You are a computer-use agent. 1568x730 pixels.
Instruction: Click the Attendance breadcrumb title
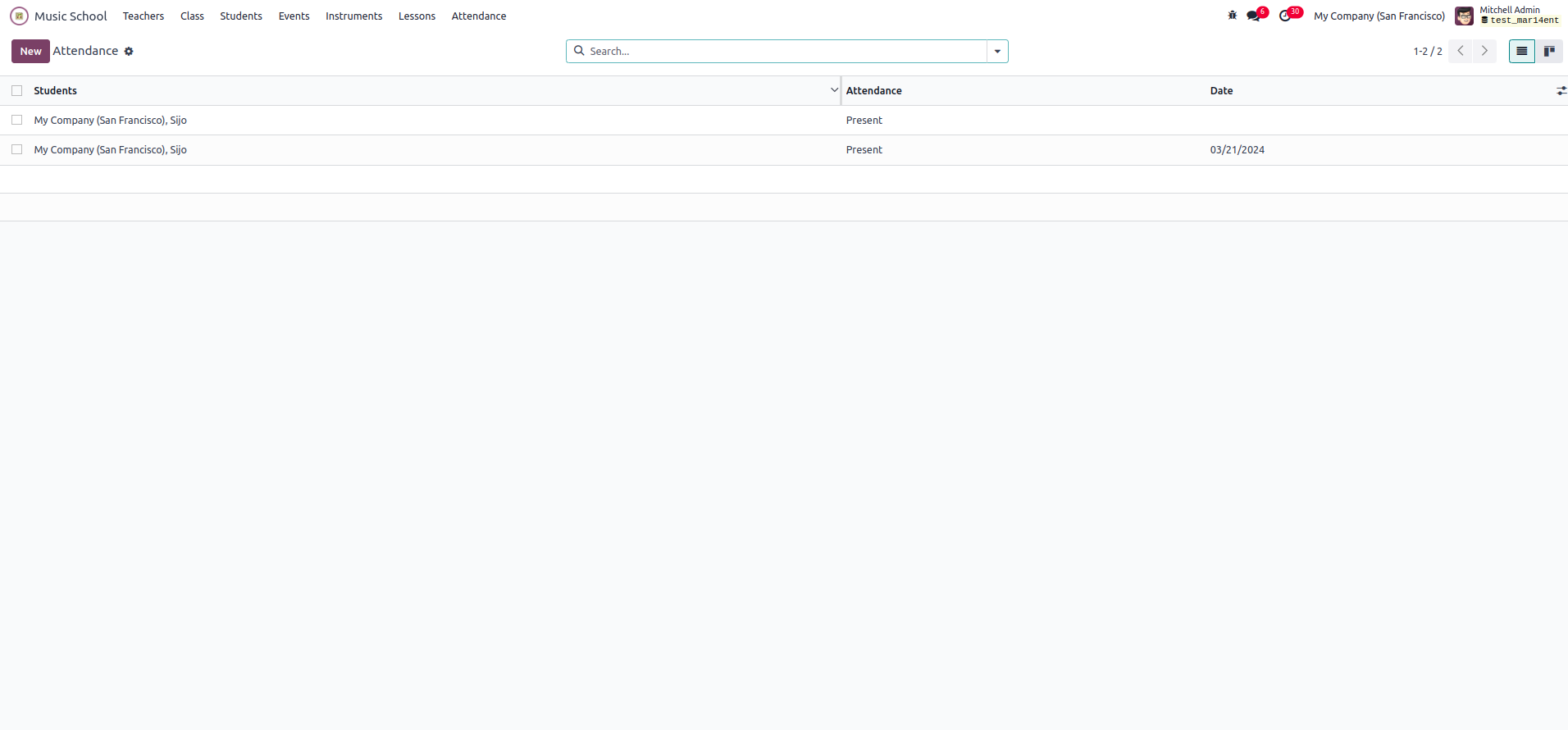point(85,51)
